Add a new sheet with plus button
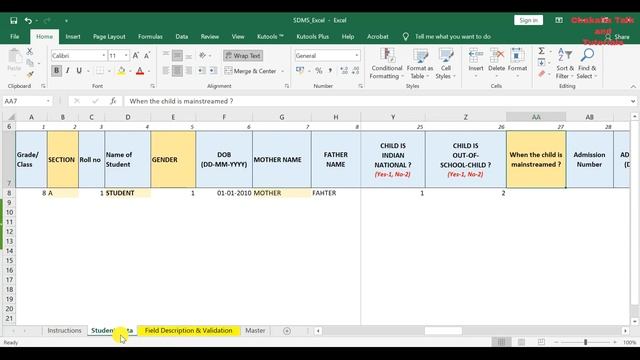Image resolution: width=640 pixels, height=360 pixels. pos(287,331)
